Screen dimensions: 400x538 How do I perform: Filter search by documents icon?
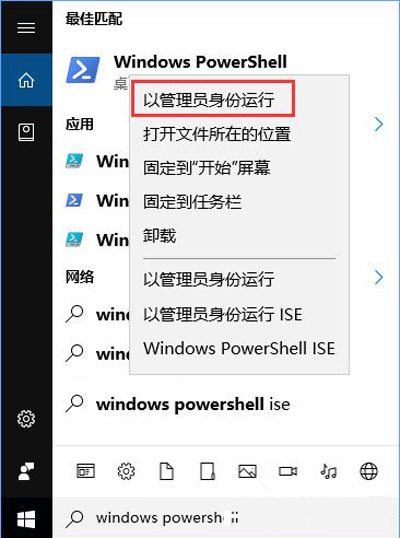click(166, 471)
